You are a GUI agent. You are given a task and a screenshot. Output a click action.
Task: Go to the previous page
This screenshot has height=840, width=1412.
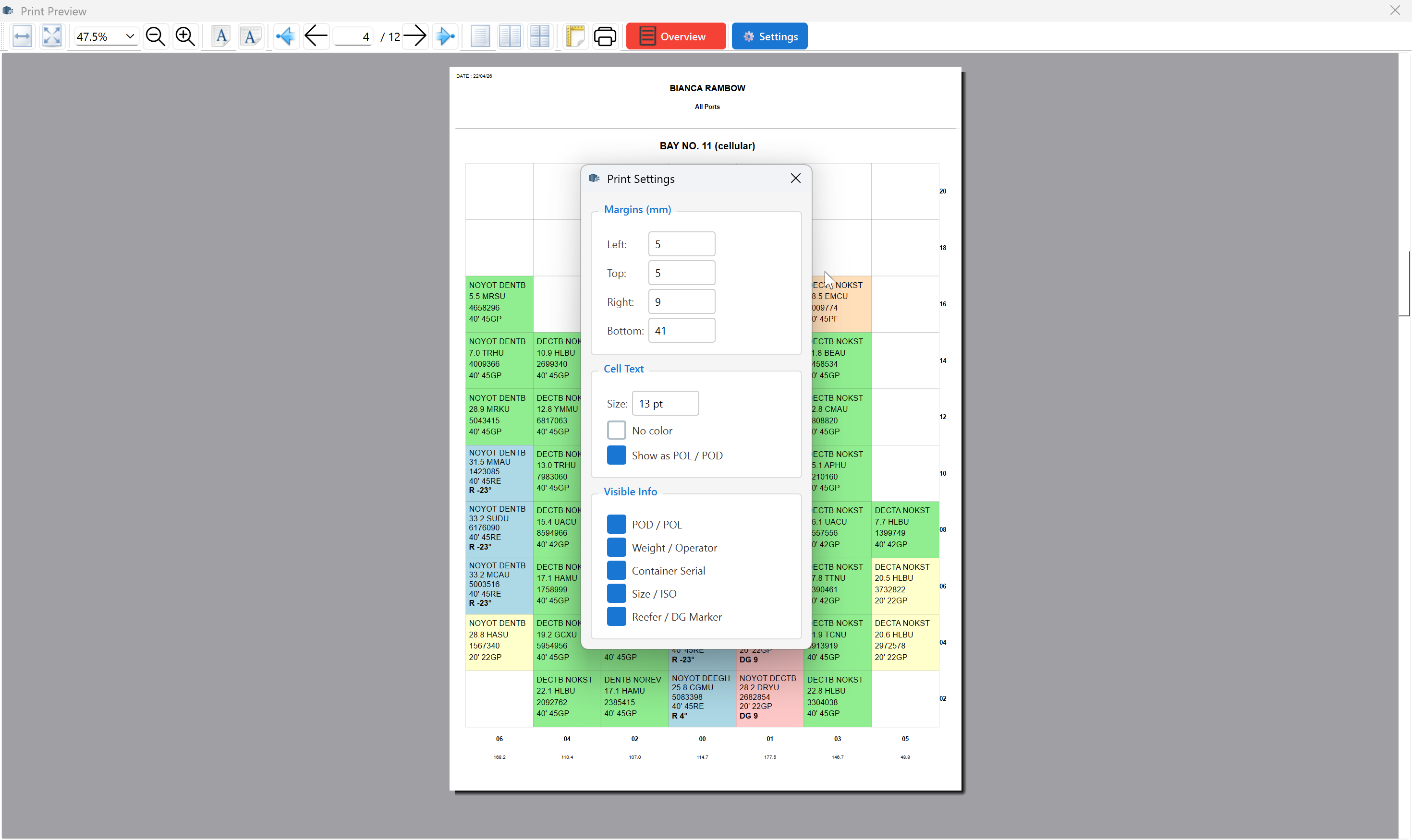tap(316, 37)
